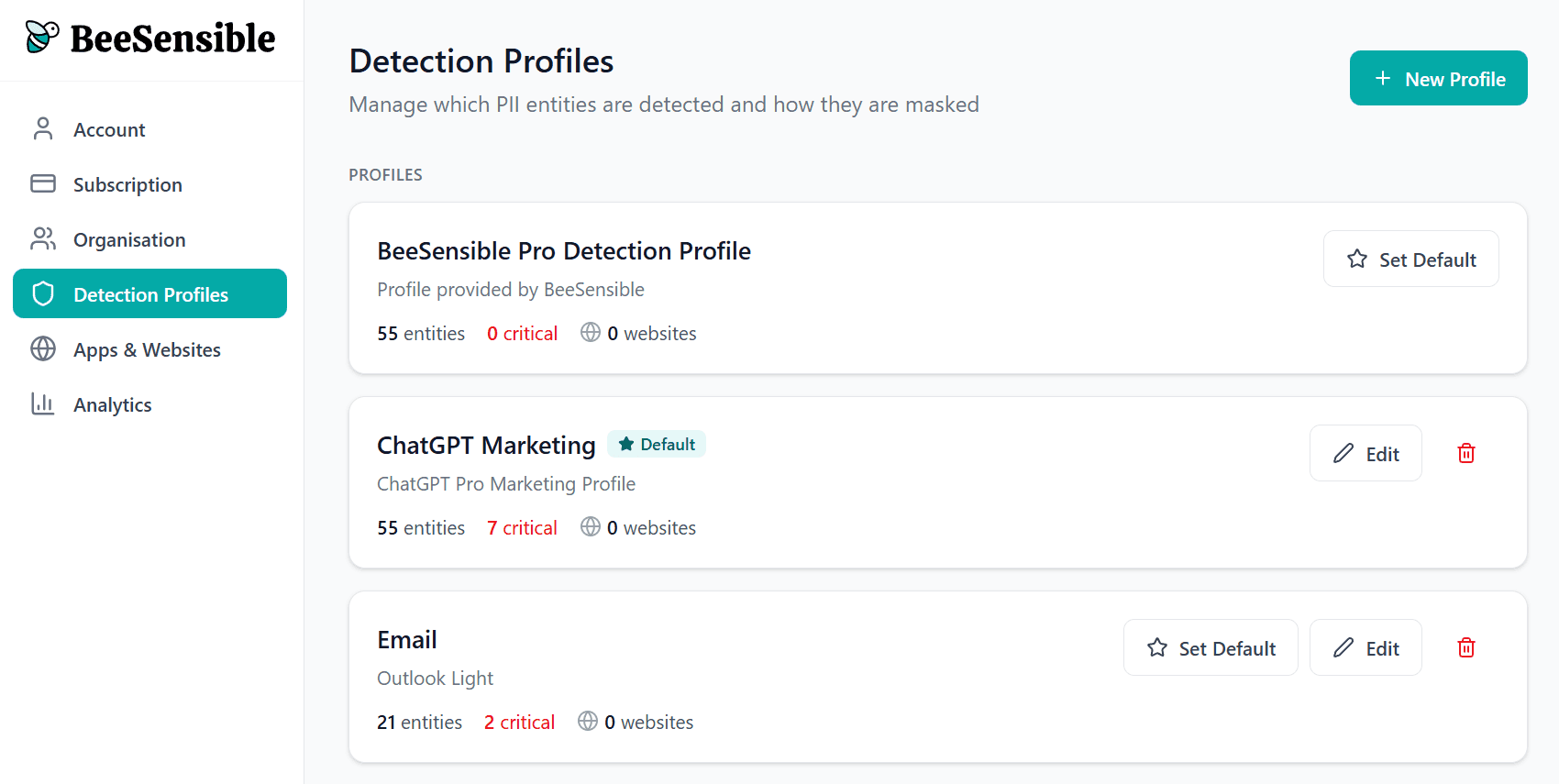Open the Account page
The width and height of the screenshot is (1559, 784).
coord(109,129)
